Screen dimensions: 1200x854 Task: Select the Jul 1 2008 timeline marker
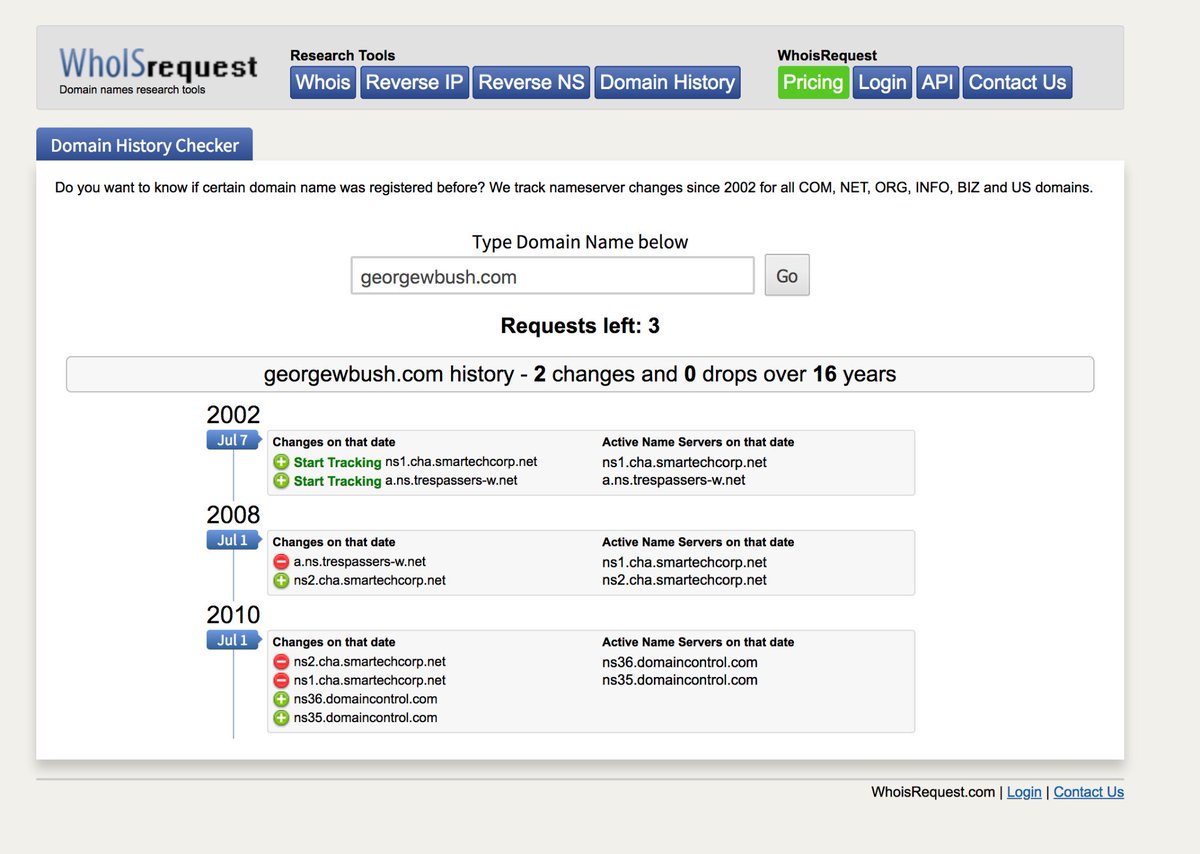pos(233,540)
